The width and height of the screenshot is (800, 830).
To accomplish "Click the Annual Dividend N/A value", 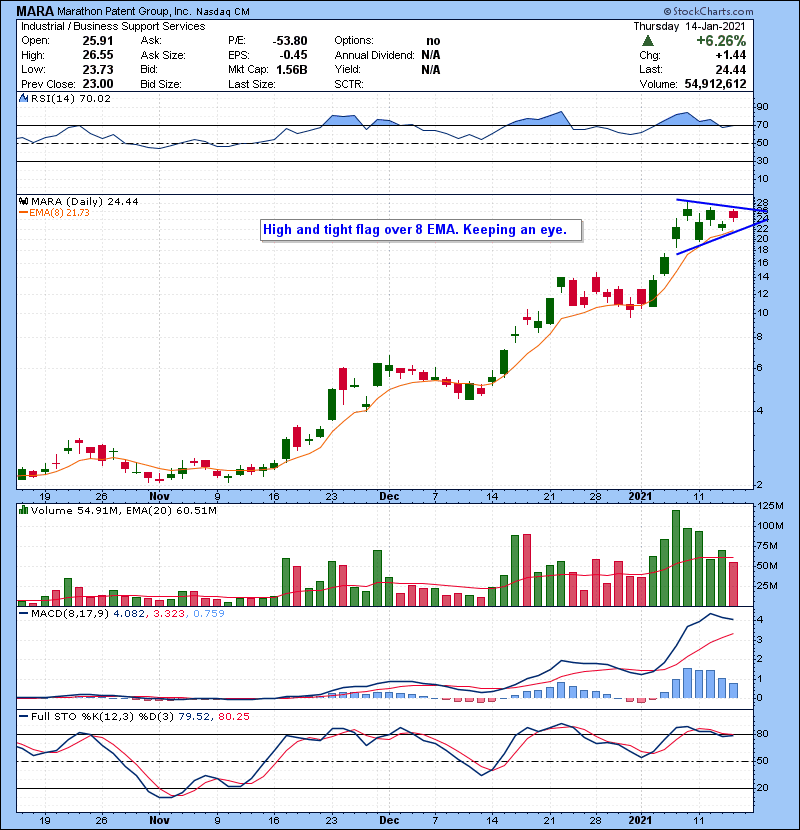I will coord(431,55).
